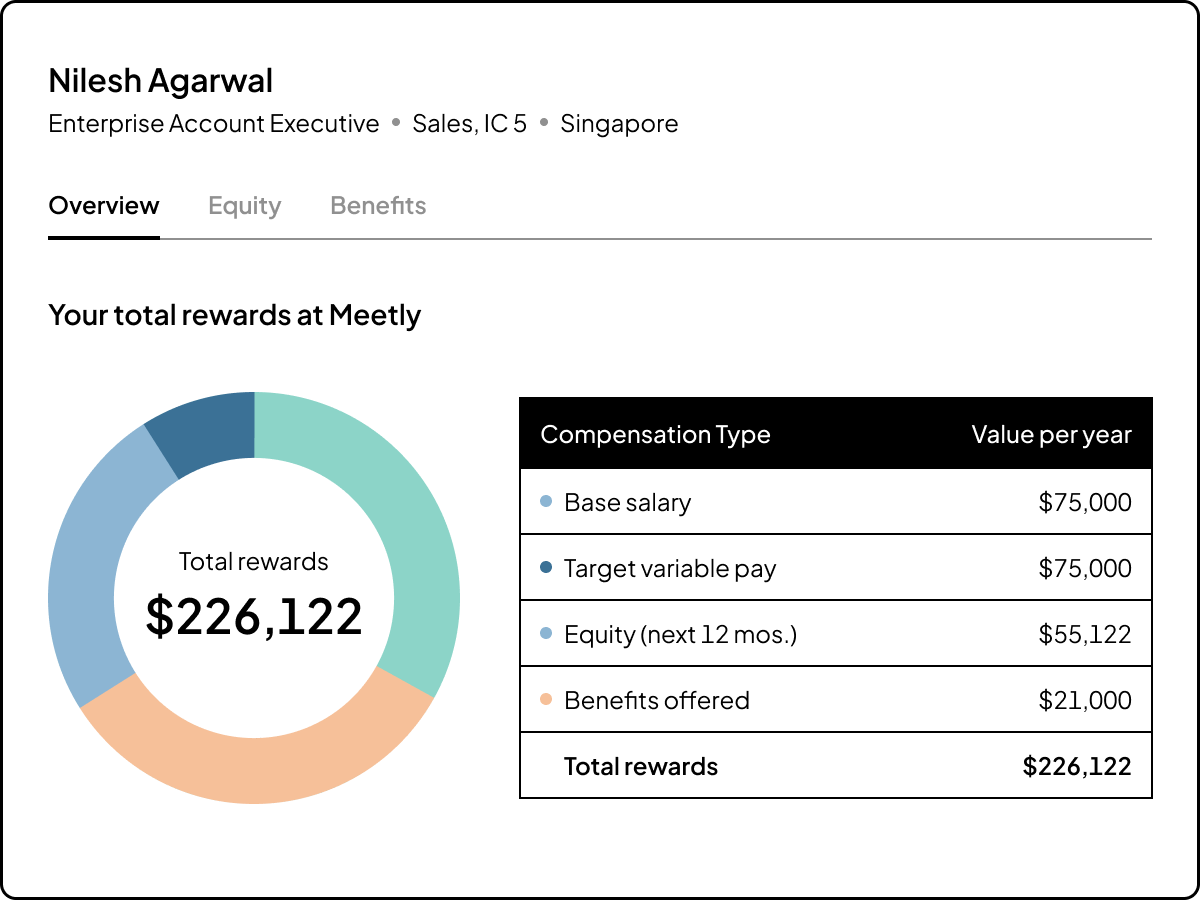Viewport: 1200px width, 900px height.
Task: Open the Benefits tab
Action: pos(378,206)
